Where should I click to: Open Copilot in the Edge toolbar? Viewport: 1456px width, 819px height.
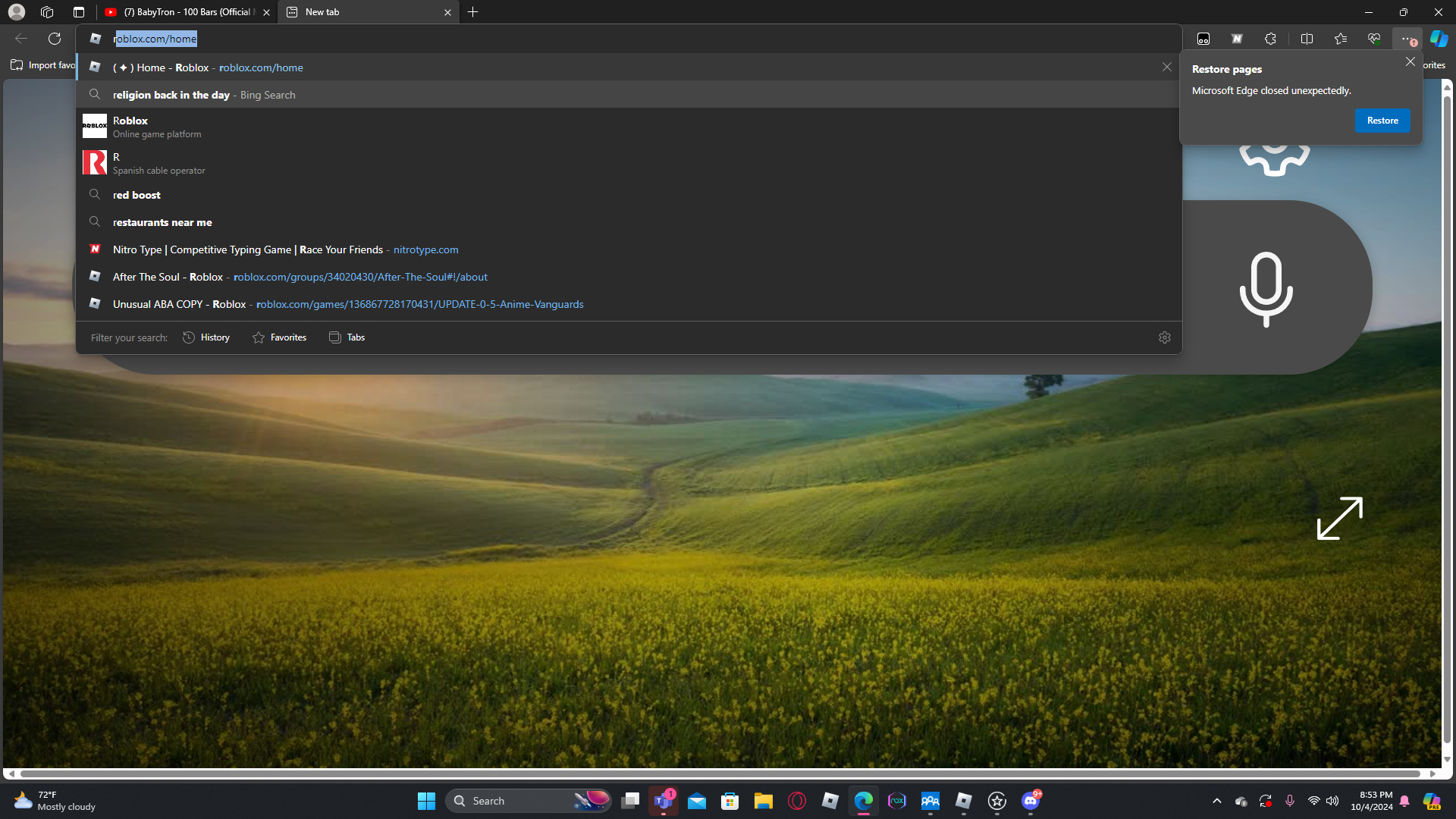(1439, 39)
